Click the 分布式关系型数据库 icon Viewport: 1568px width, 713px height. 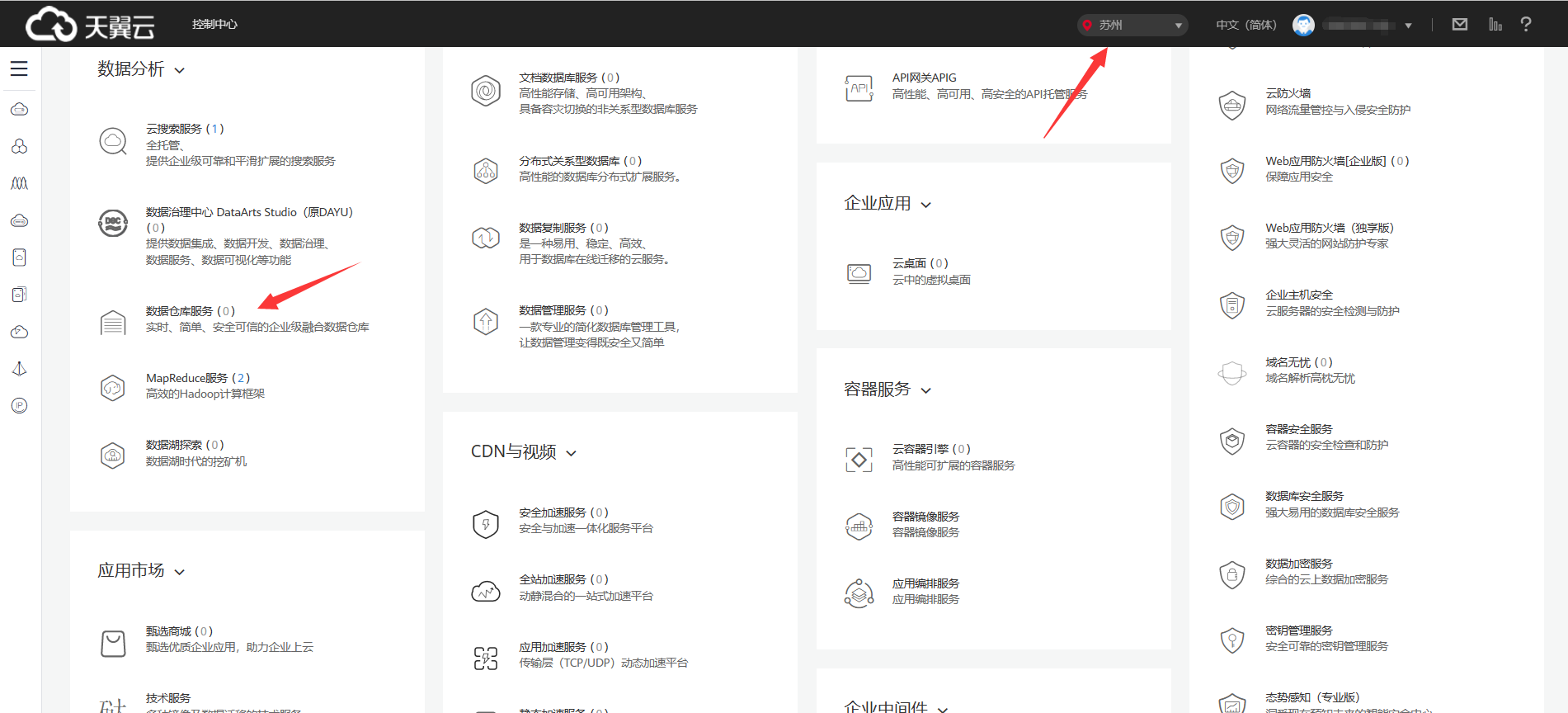click(x=486, y=171)
